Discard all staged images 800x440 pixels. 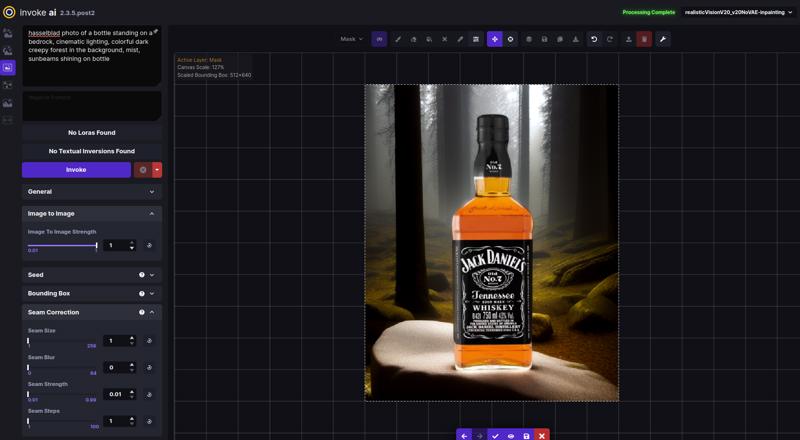click(x=542, y=435)
